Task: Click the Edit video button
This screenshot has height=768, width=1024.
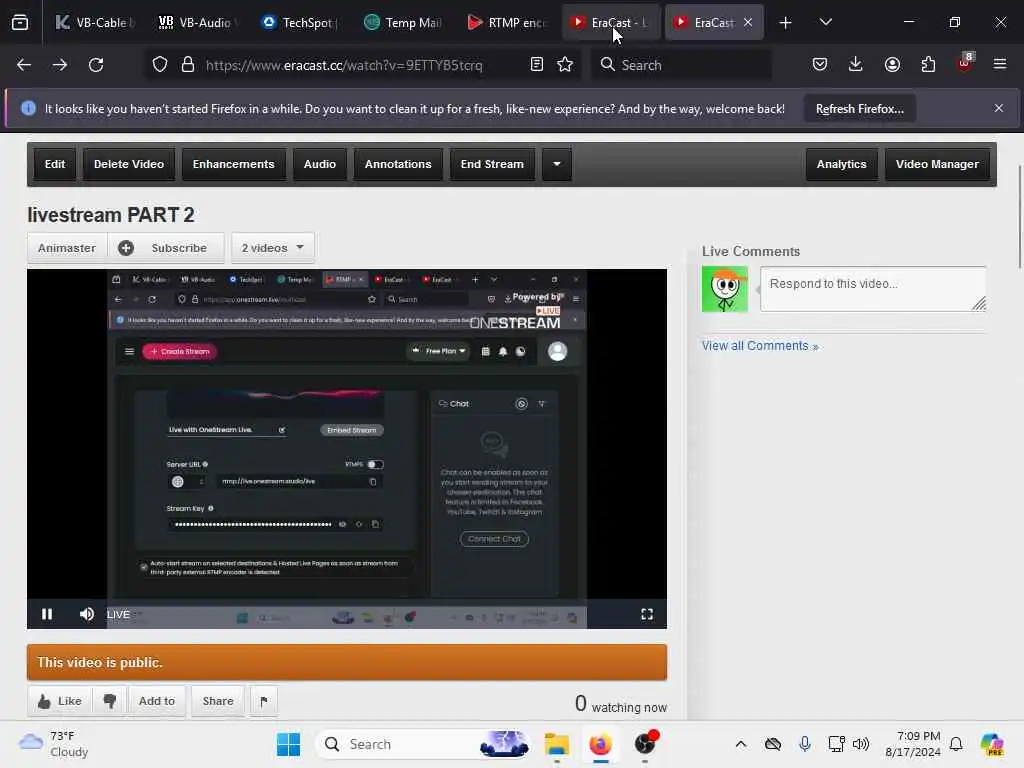Action: (x=55, y=165)
